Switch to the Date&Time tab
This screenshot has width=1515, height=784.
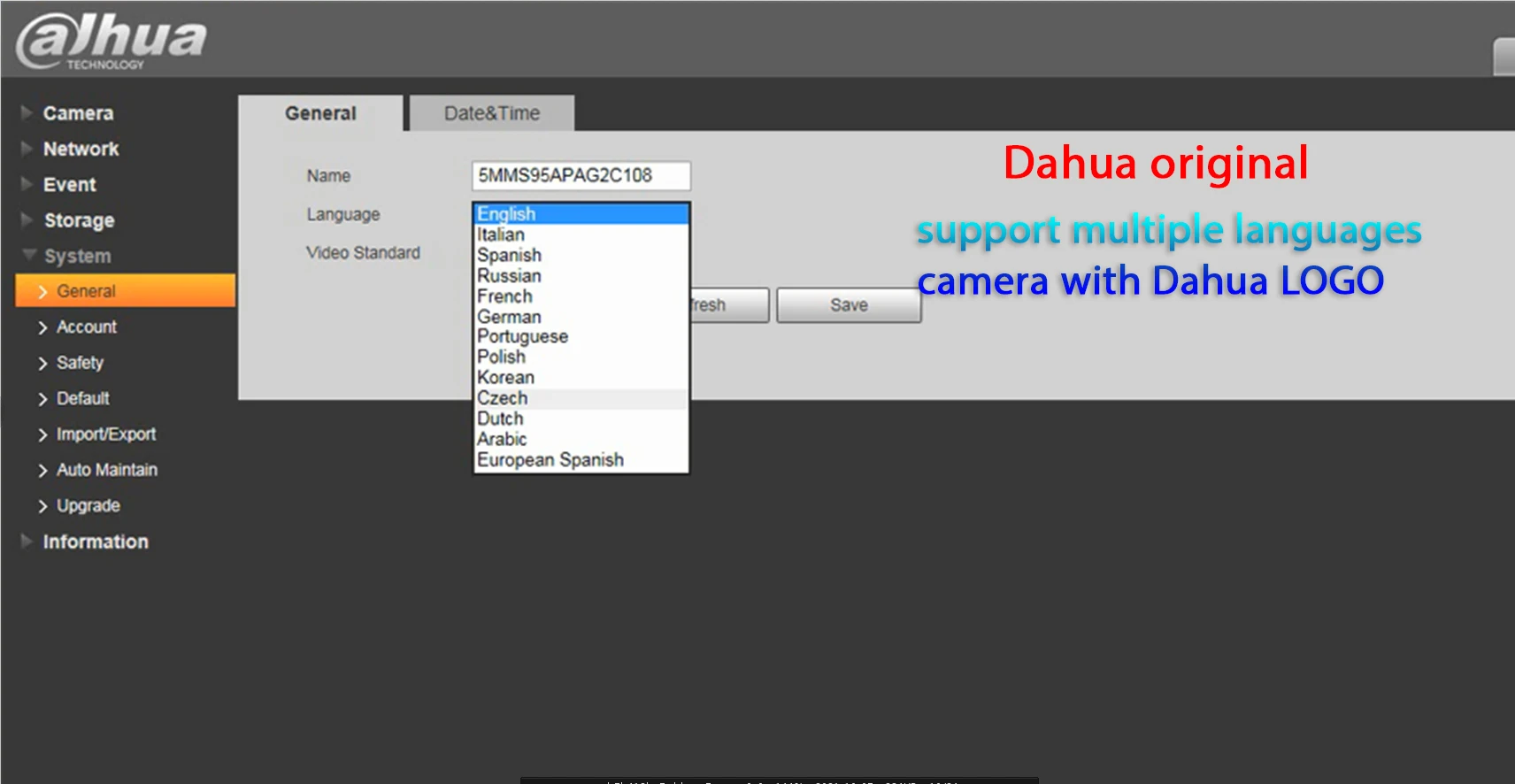[492, 113]
